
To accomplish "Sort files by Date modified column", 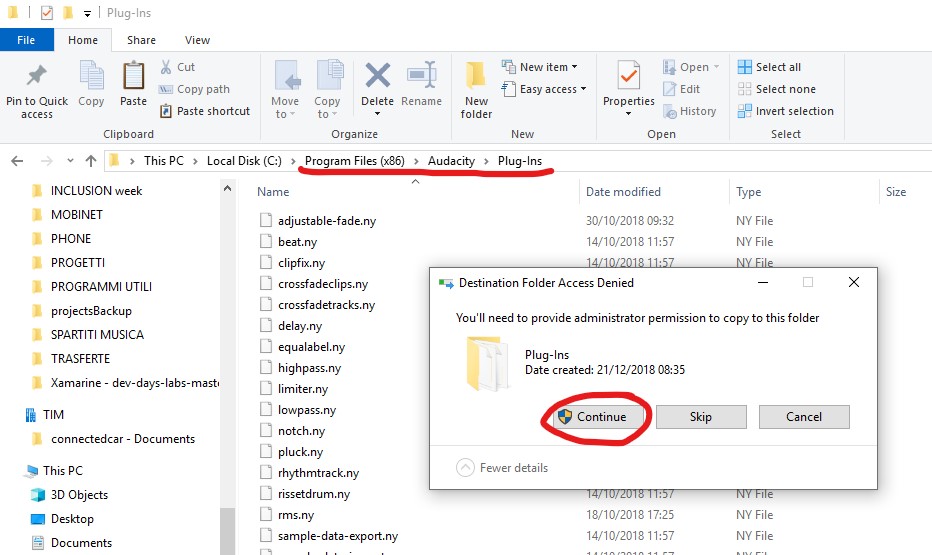I will tap(623, 192).
